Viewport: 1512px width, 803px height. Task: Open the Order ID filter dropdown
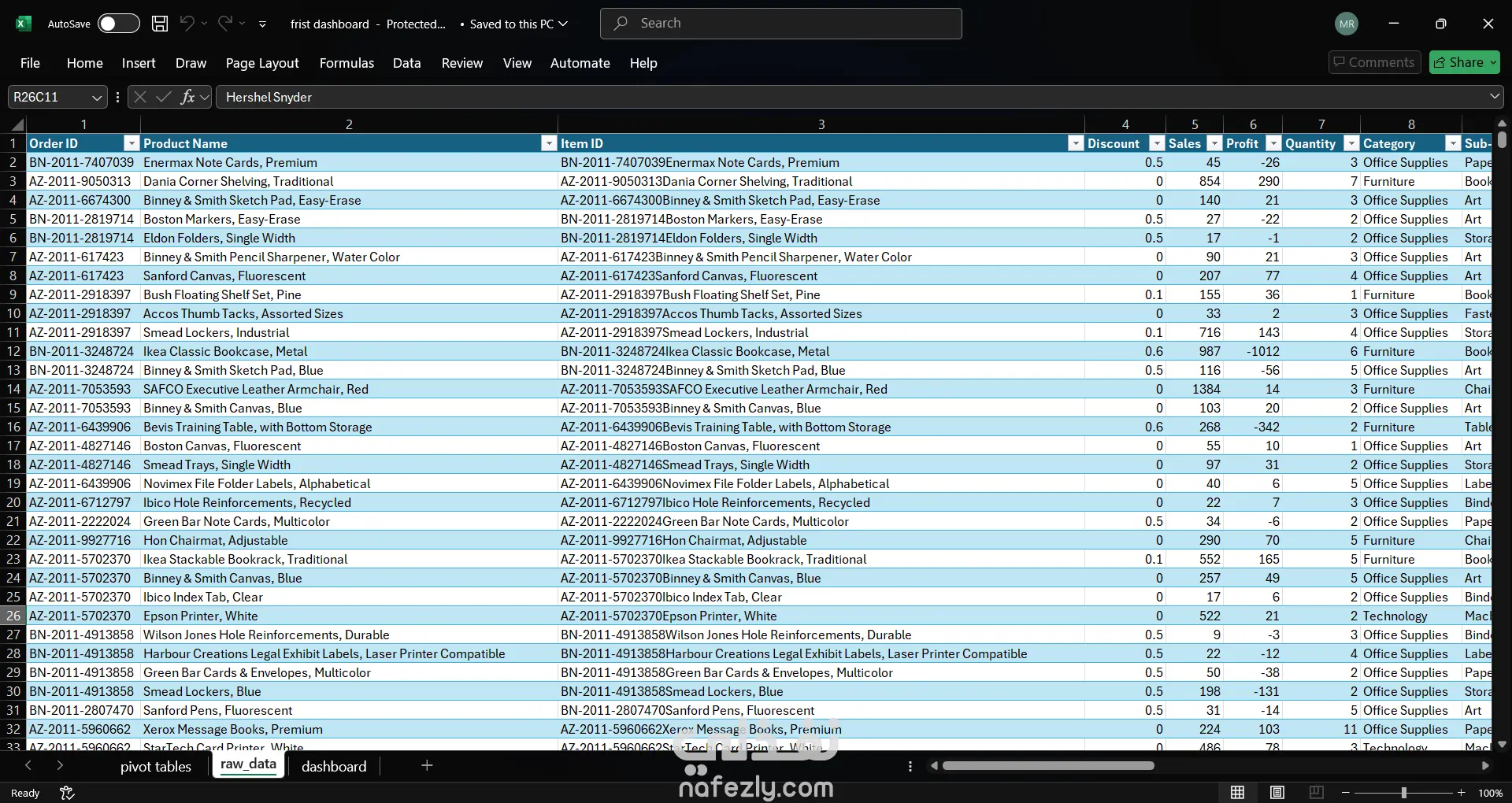(132, 143)
